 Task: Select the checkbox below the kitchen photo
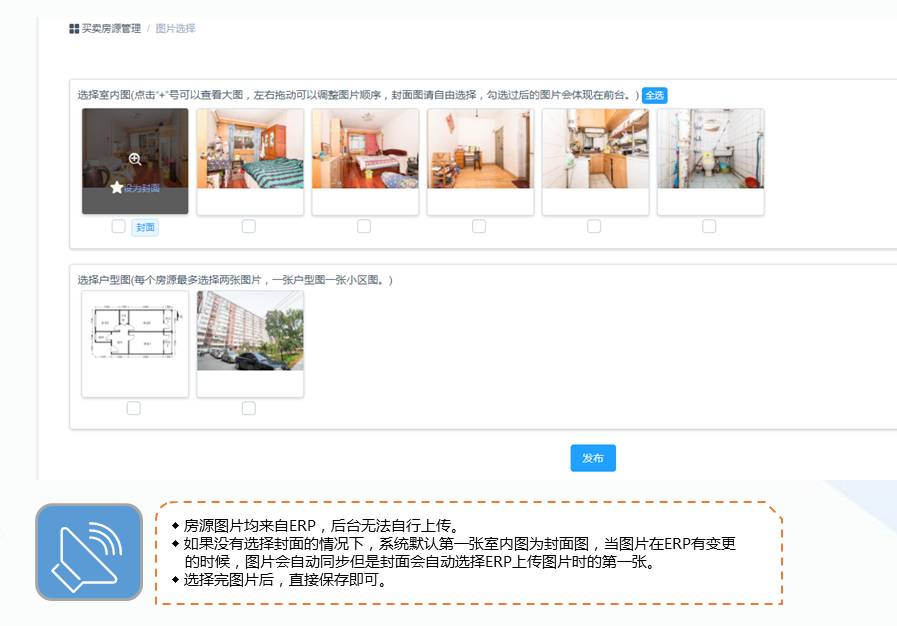(594, 226)
